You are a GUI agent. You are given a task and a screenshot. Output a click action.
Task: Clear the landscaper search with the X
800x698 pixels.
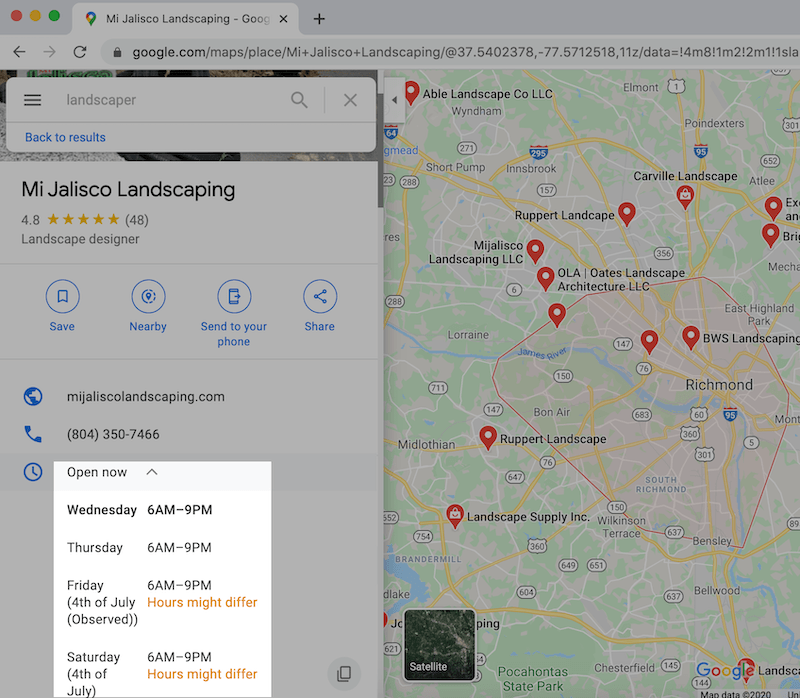tap(351, 100)
